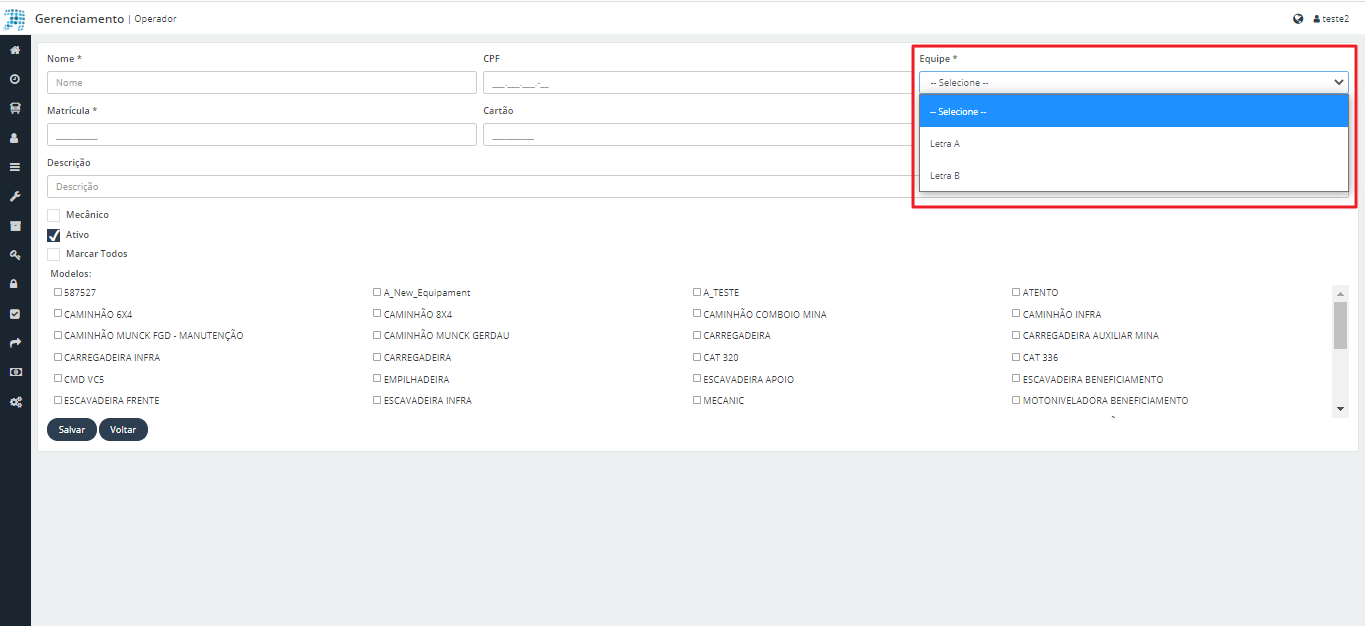Select Letra B from Equipe list
The image size is (1365, 626).
pyautogui.click(x=1134, y=175)
